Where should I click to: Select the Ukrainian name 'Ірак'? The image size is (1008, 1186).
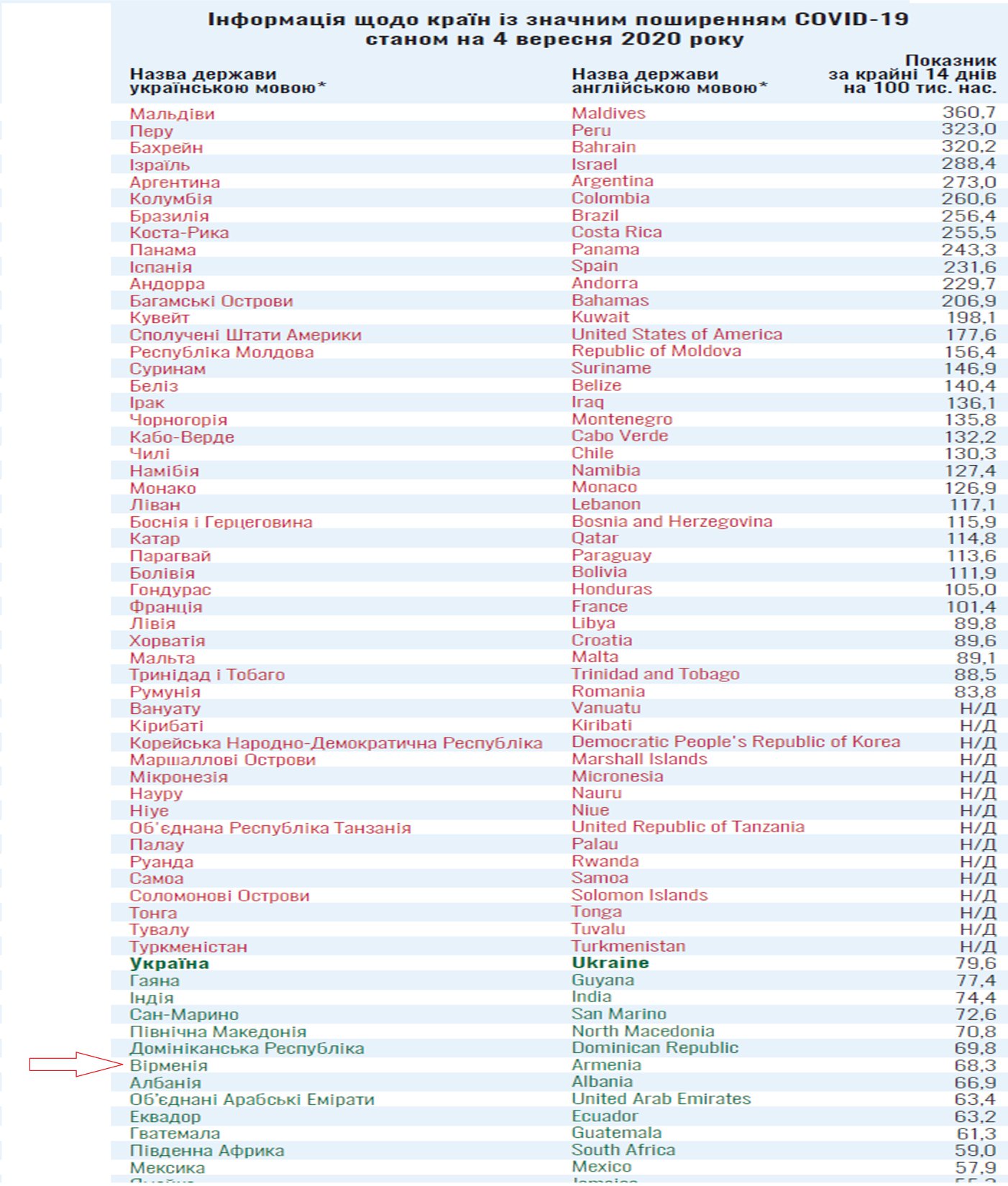tap(147, 403)
